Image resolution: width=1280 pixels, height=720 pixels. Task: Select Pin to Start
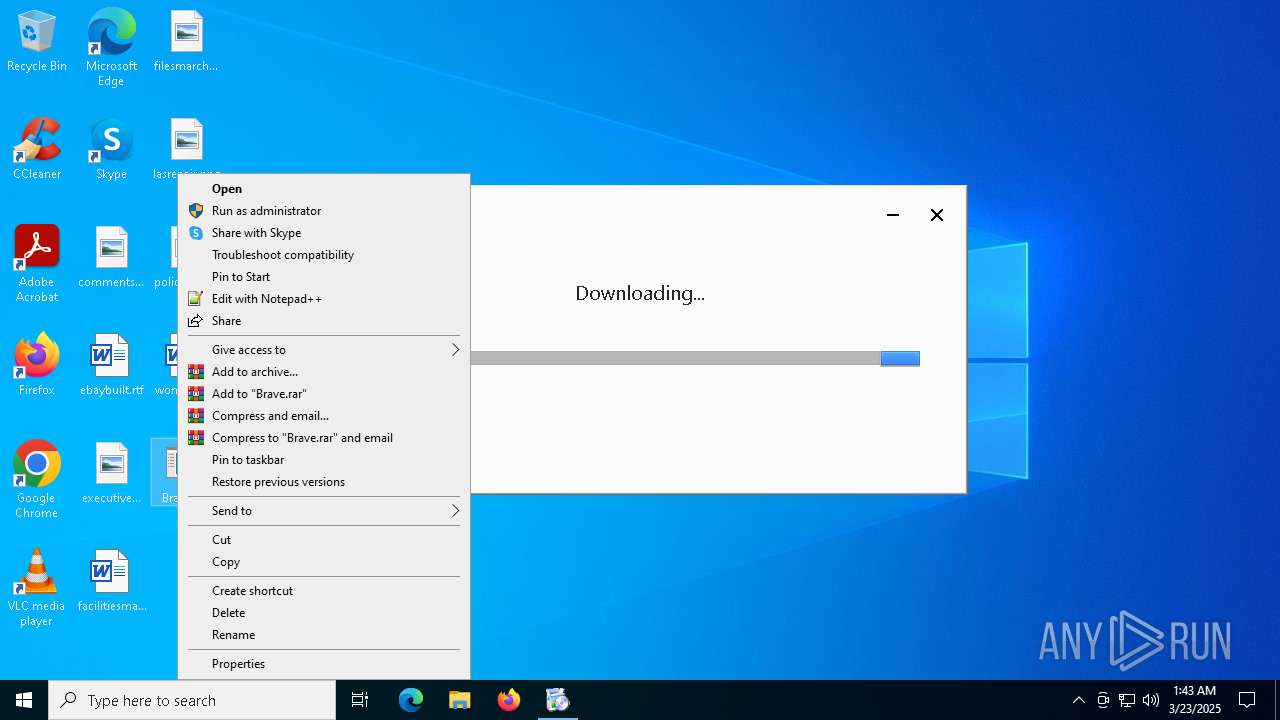(x=324, y=277)
